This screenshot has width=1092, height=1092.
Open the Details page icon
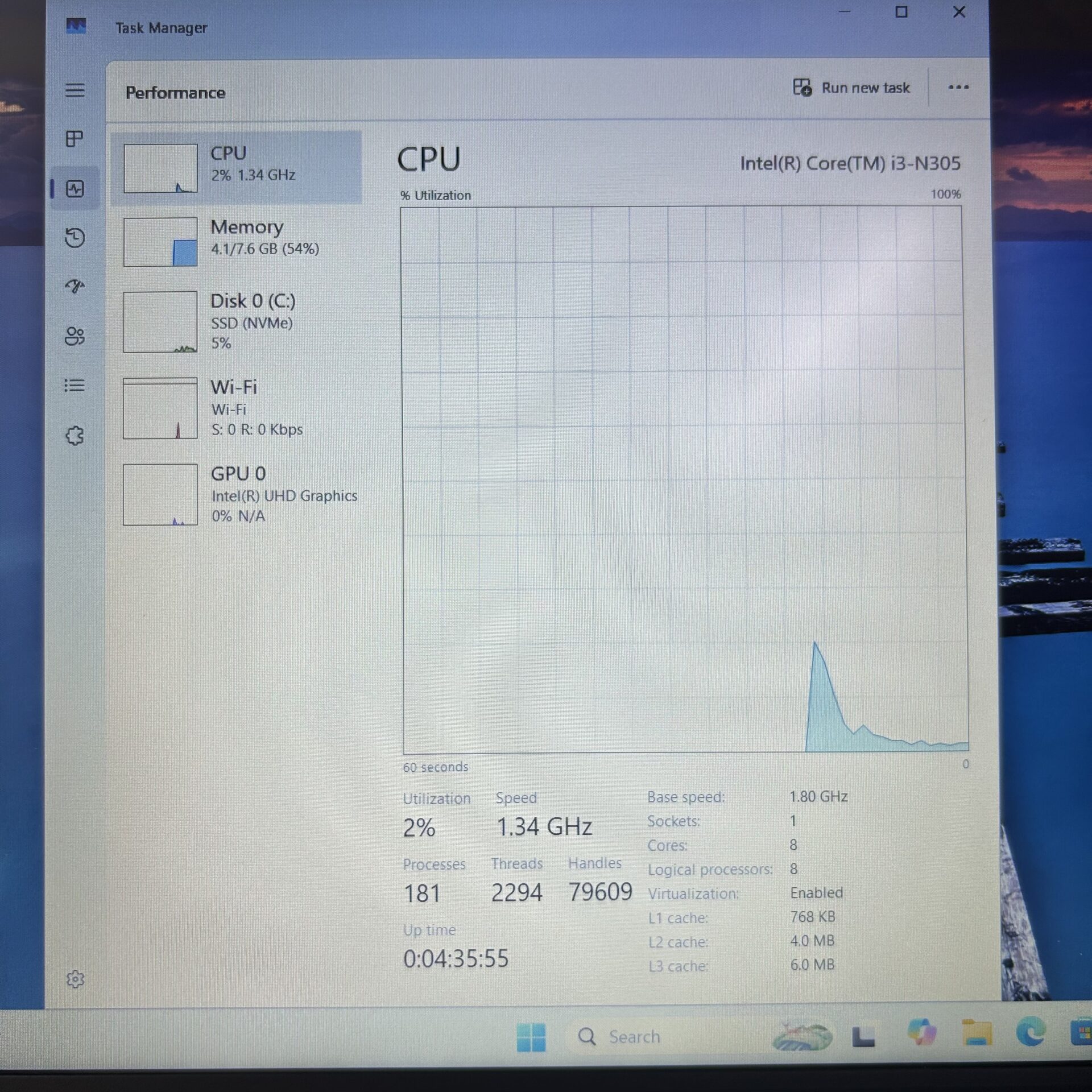tap(75, 386)
